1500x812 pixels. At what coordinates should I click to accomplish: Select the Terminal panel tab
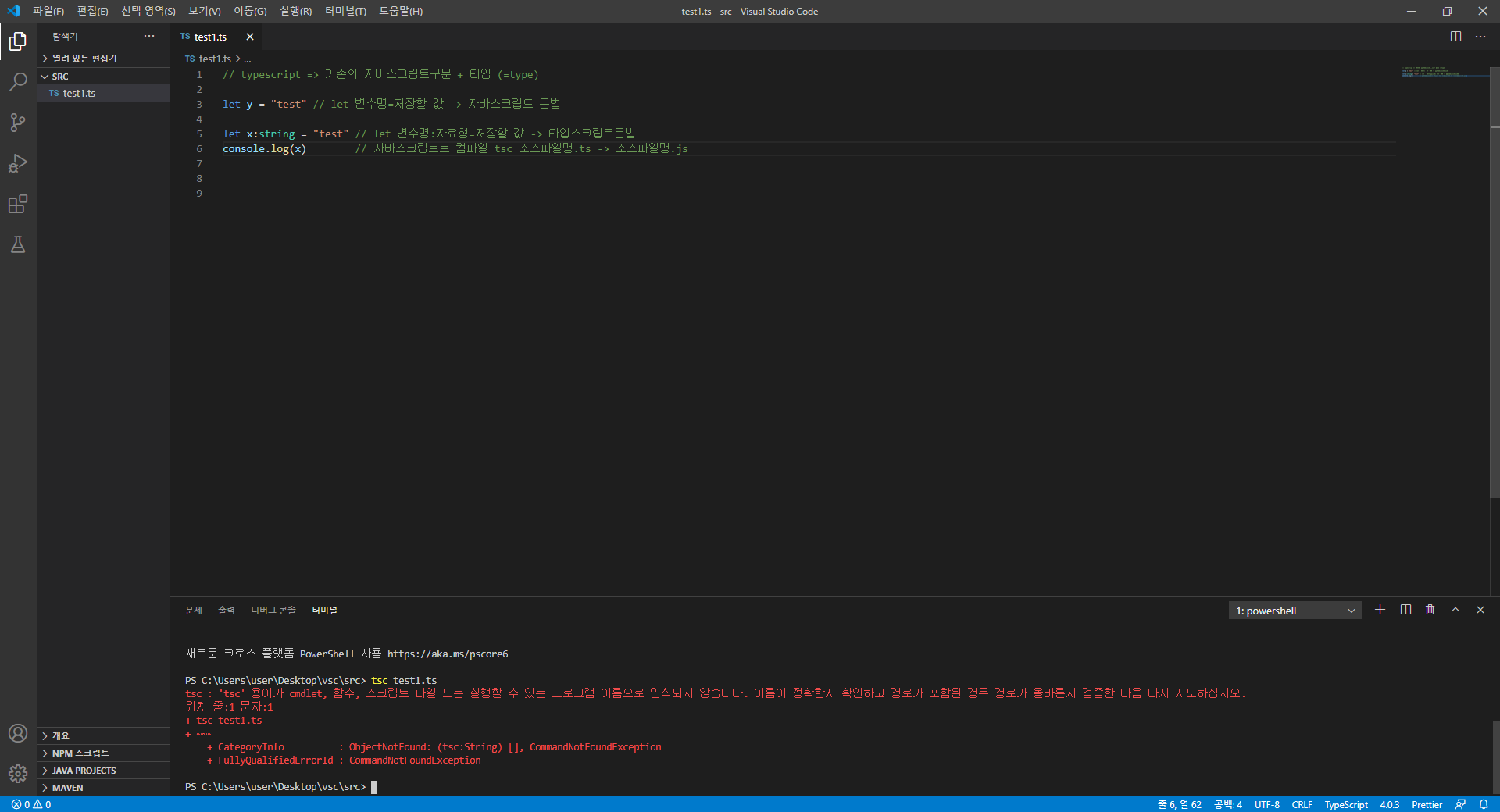pyautogui.click(x=324, y=611)
